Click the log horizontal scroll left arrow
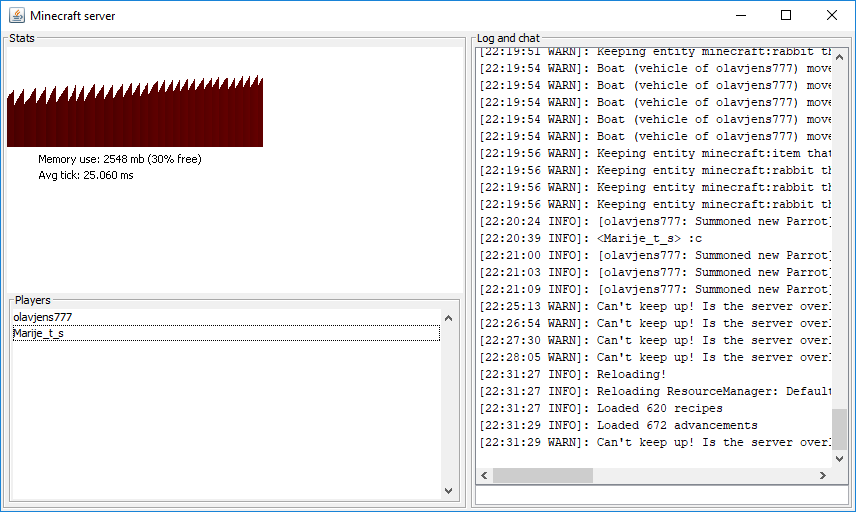 pyautogui.click(x=484, y=475)
